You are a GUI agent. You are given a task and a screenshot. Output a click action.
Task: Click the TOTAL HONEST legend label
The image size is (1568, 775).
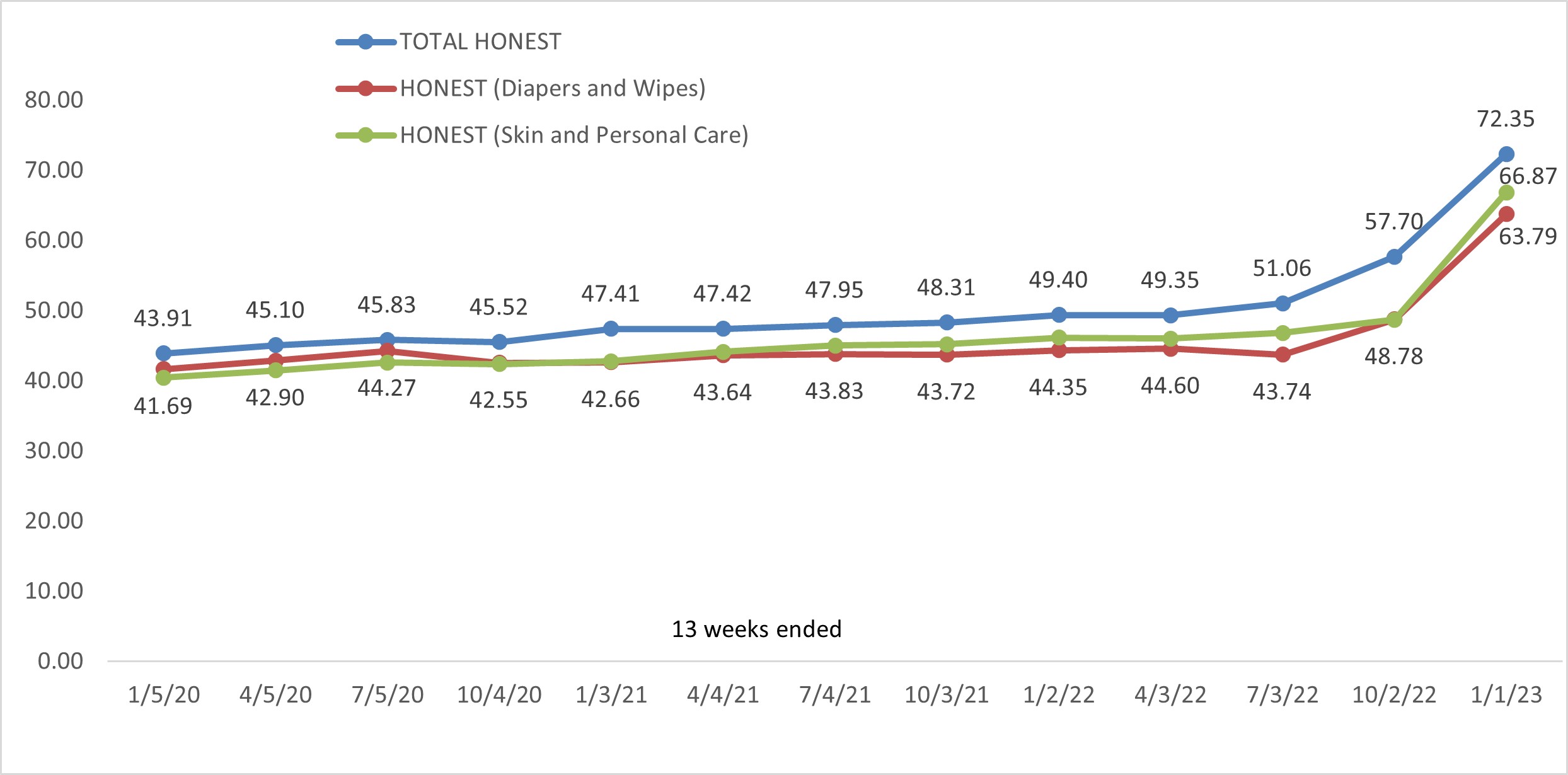tap(480, 42)
